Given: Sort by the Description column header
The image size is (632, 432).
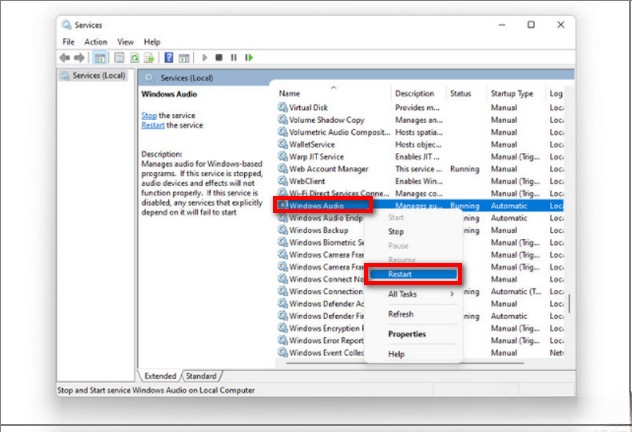Looking at the screenshot, I should (x=418, y=93).
